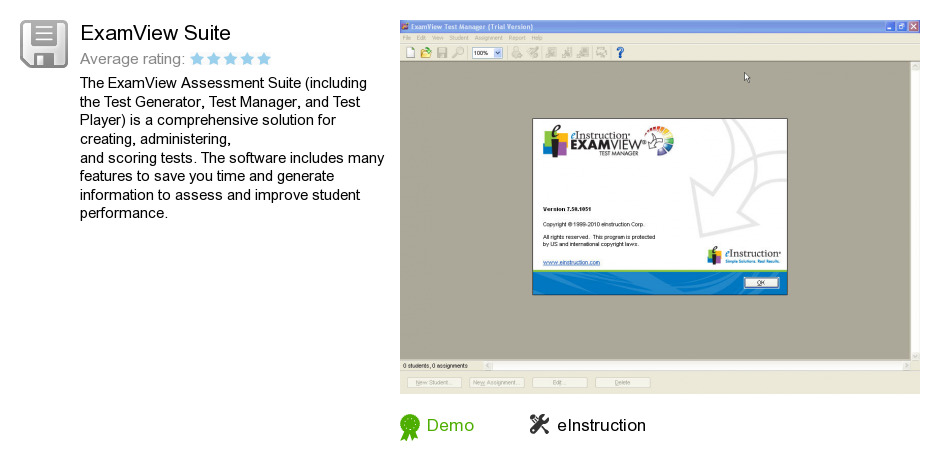Open the View menu
The image size is (940, 471).
click(438, 38)
